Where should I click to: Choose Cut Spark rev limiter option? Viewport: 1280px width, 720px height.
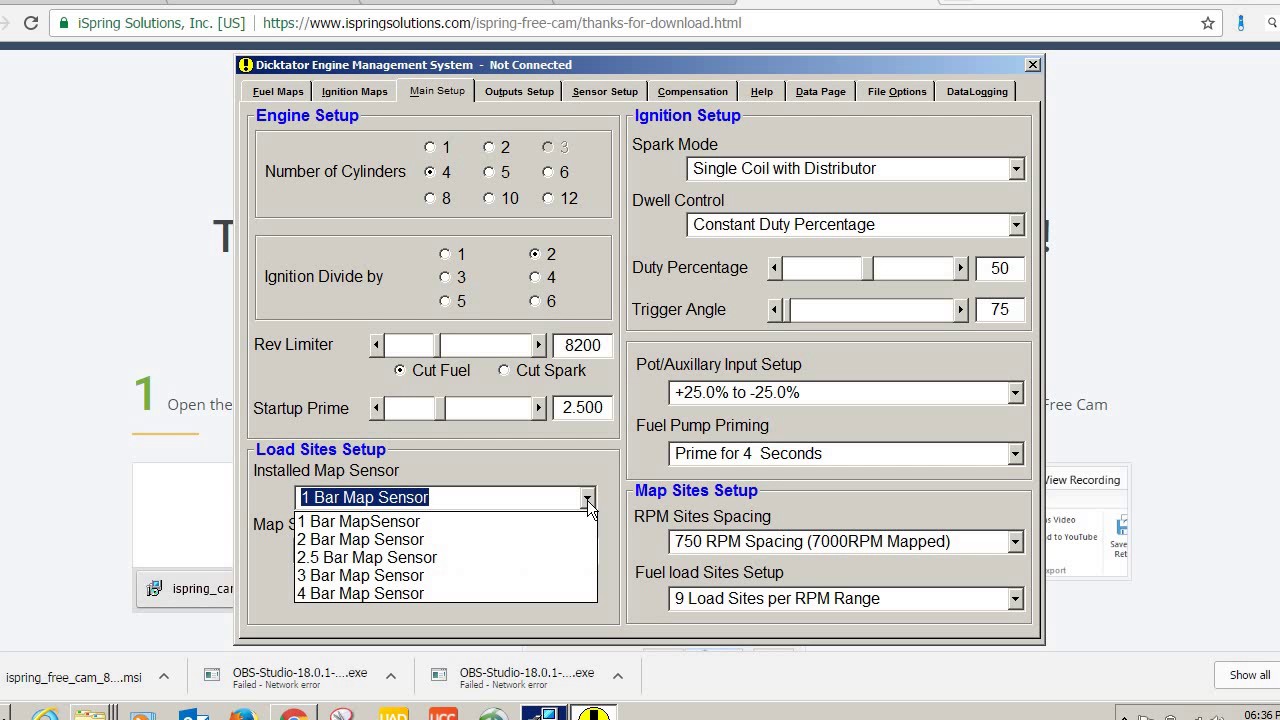(x=504, y=370)
